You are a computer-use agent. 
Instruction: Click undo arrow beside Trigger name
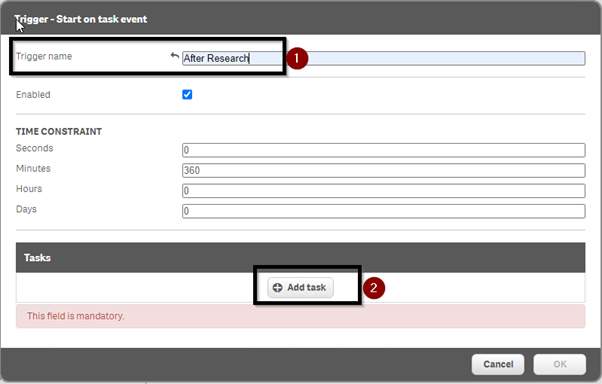click(175, 56)
